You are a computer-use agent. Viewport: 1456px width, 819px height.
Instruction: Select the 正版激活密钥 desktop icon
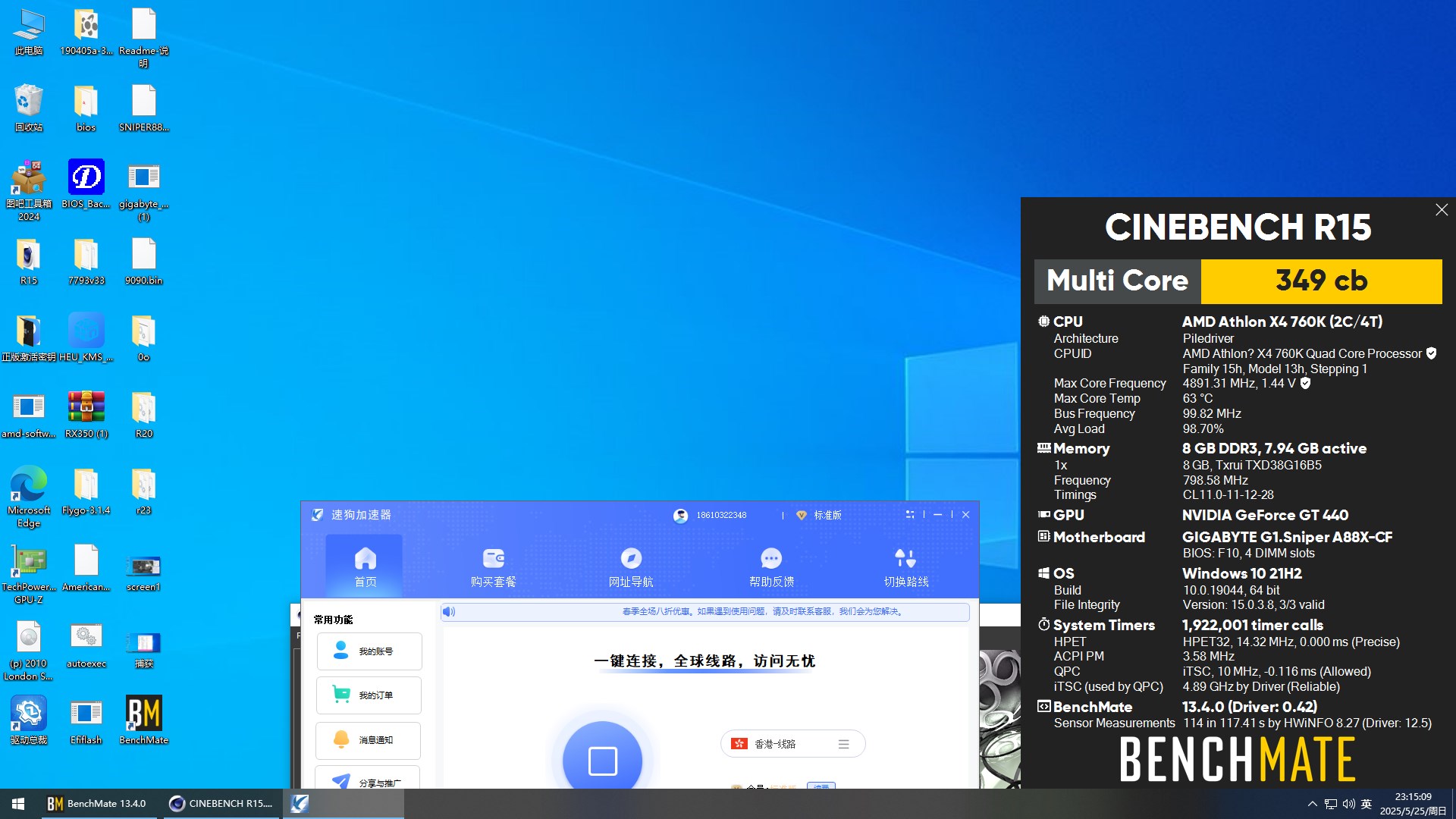click(x=29, y=337)
